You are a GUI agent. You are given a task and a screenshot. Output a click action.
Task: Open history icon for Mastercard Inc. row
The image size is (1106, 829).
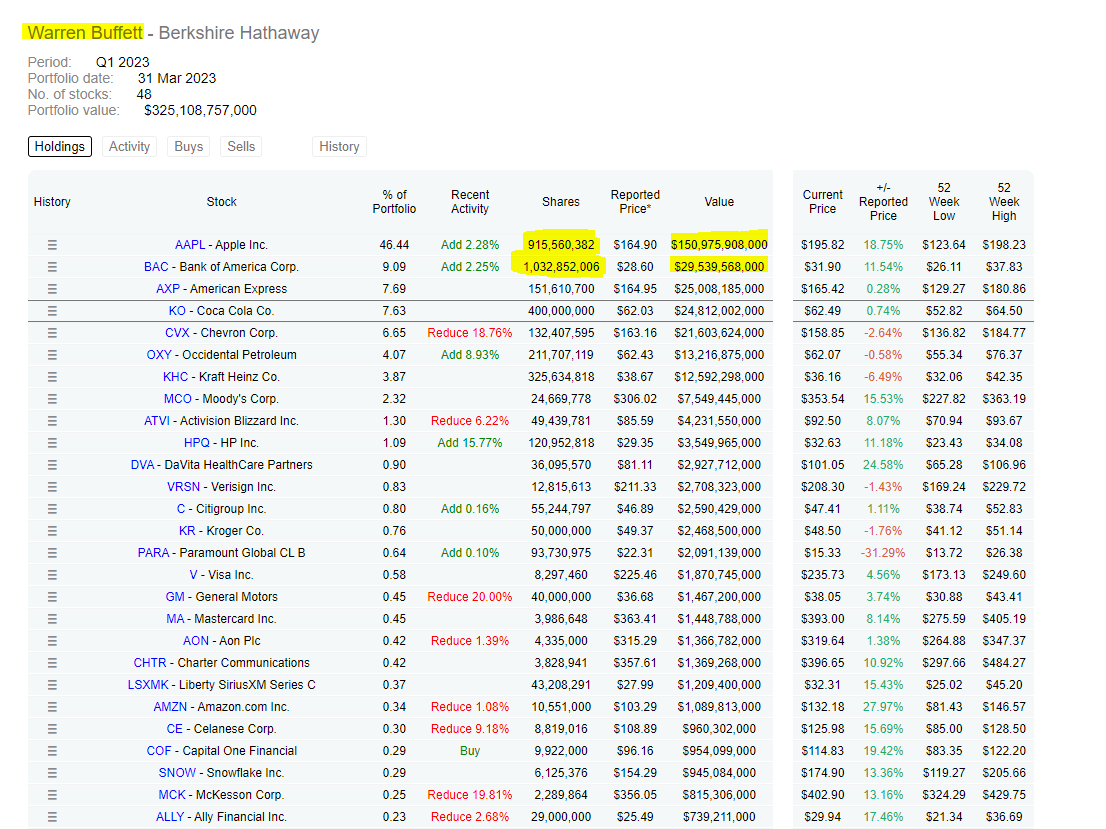52,619
